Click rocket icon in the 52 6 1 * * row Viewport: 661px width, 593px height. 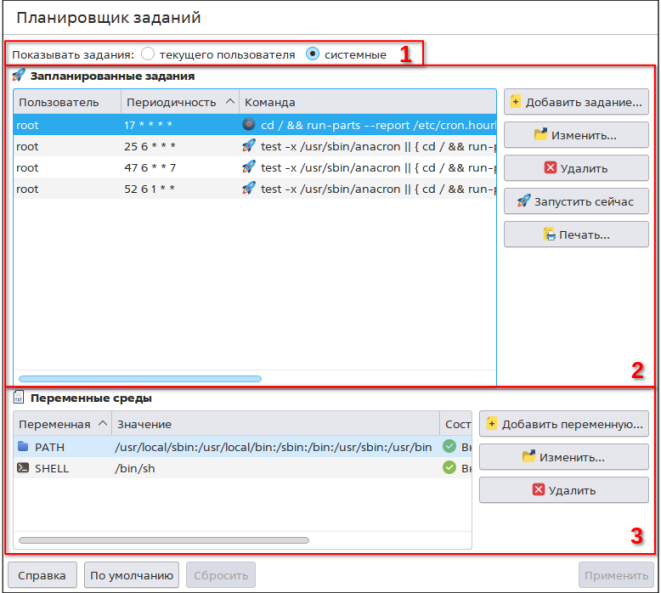click(x=249, y=188)
